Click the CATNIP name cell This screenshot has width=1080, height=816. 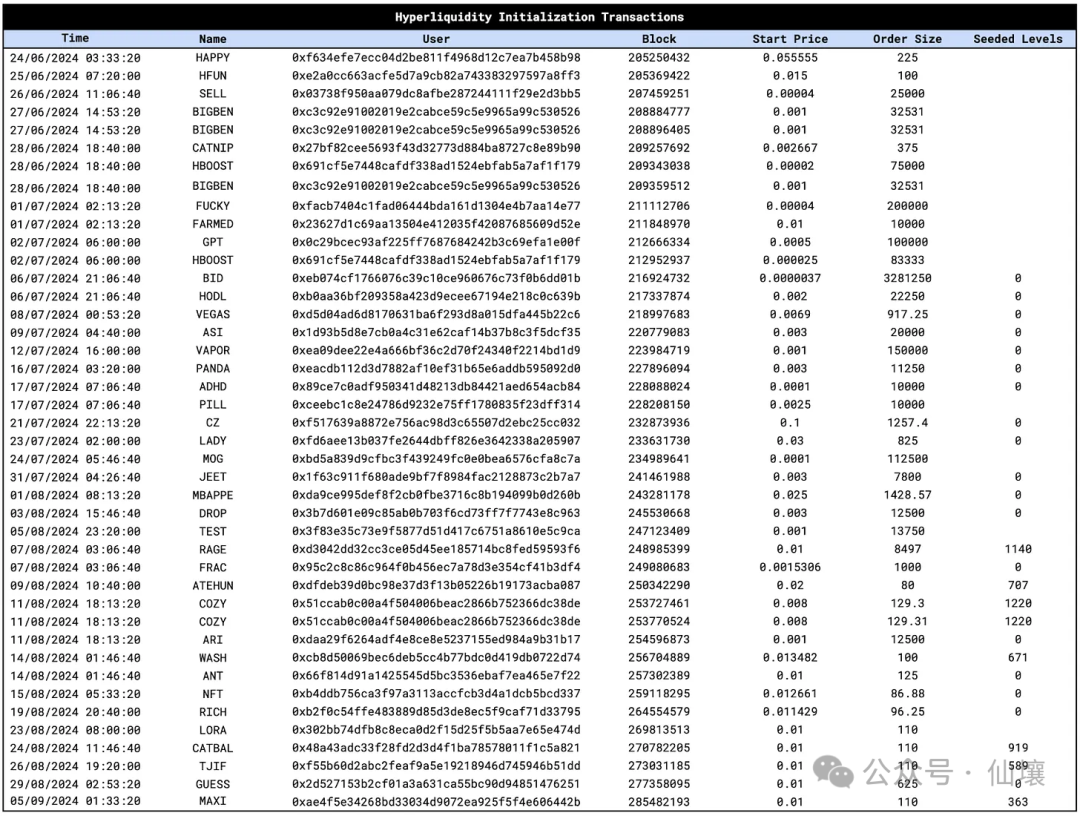tap(213, 148)
